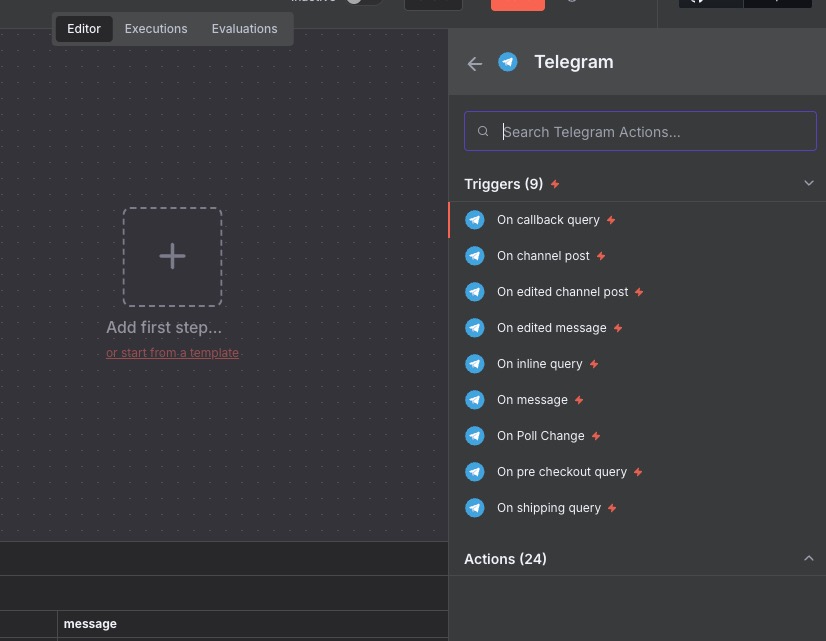826x641 pixels.
Task: Click the search magnifier icon
Action: click(x=483, y=131)
